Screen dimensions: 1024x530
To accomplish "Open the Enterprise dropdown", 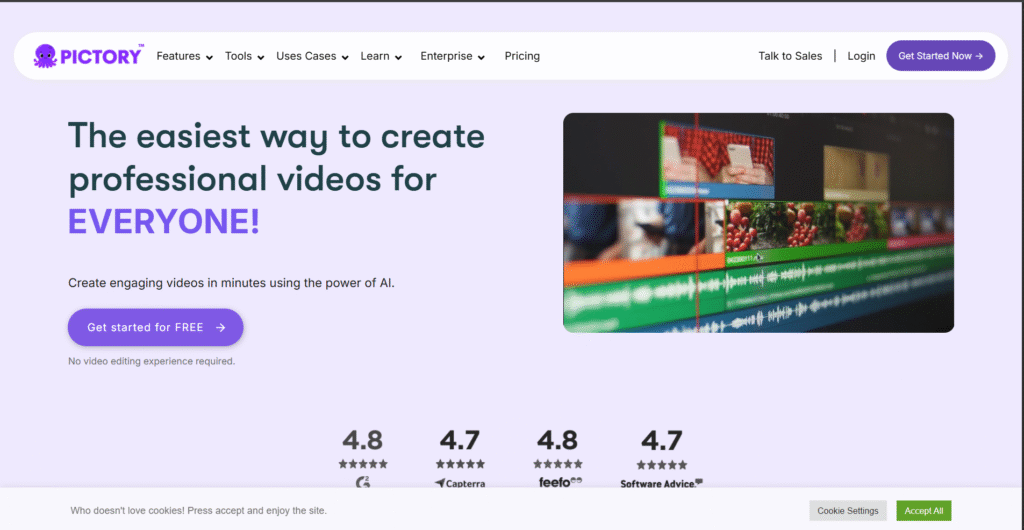I will click(453, 56).
